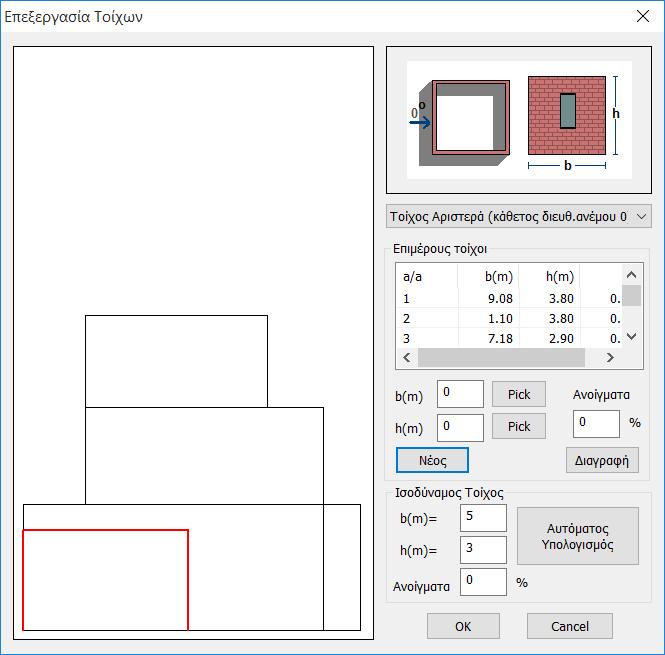Click the up arrow of list scrollbar

631,275
